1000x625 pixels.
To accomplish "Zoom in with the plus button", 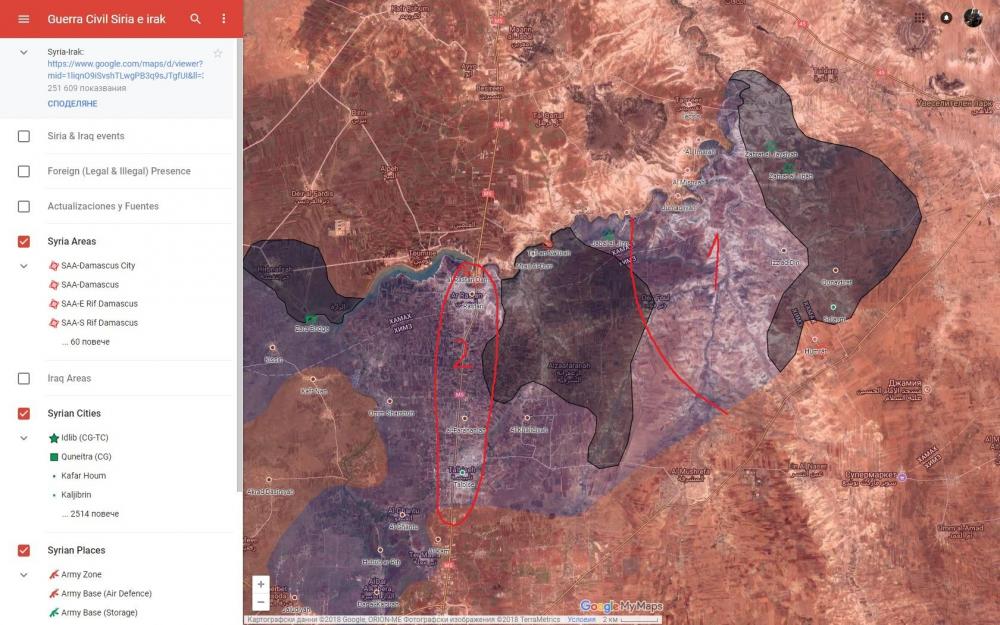I will pos(261,584).
